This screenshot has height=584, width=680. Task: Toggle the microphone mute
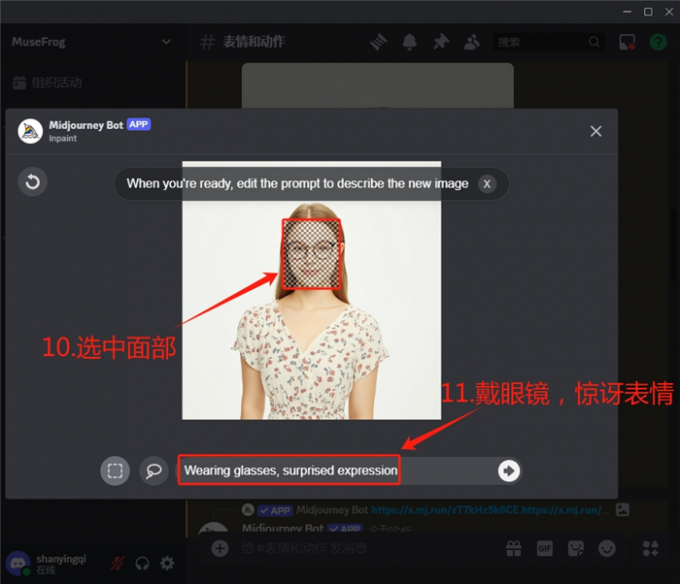point(117,563)
